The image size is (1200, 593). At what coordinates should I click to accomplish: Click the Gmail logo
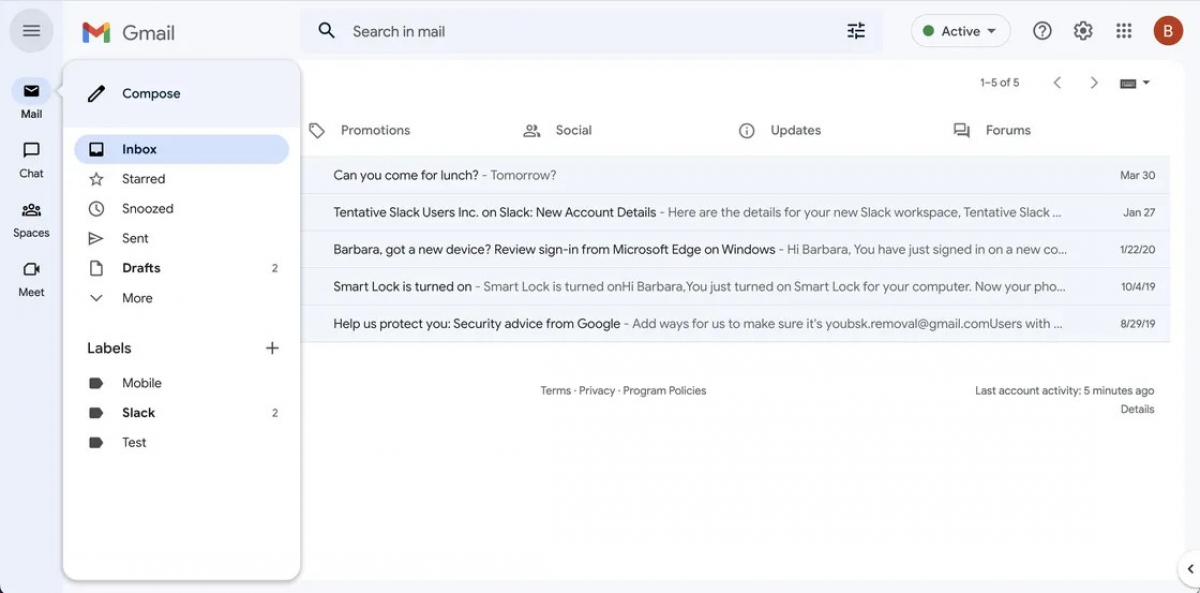pyautogui.click(x=128, y=33)
